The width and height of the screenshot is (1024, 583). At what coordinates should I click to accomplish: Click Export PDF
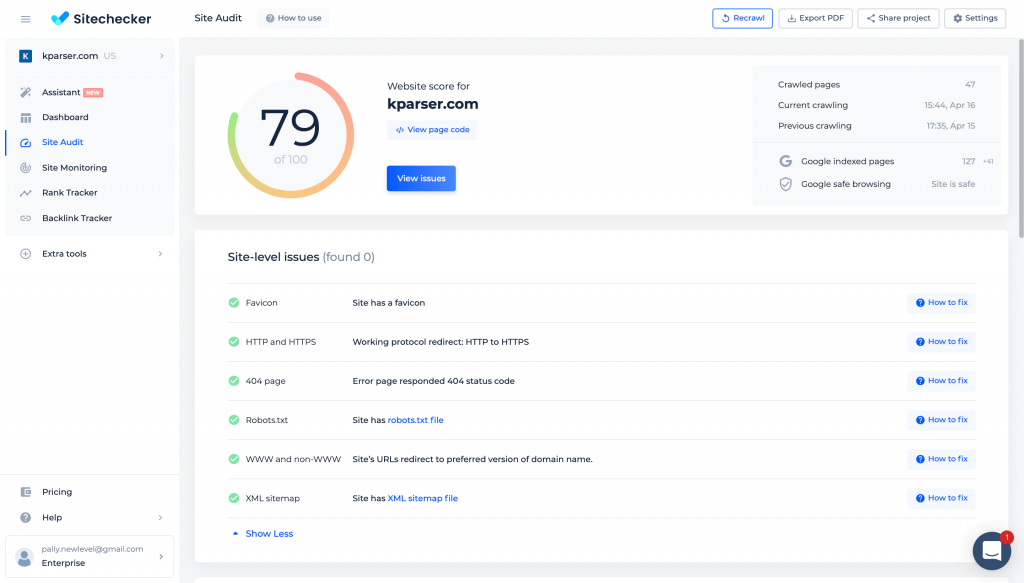[816, 18]
